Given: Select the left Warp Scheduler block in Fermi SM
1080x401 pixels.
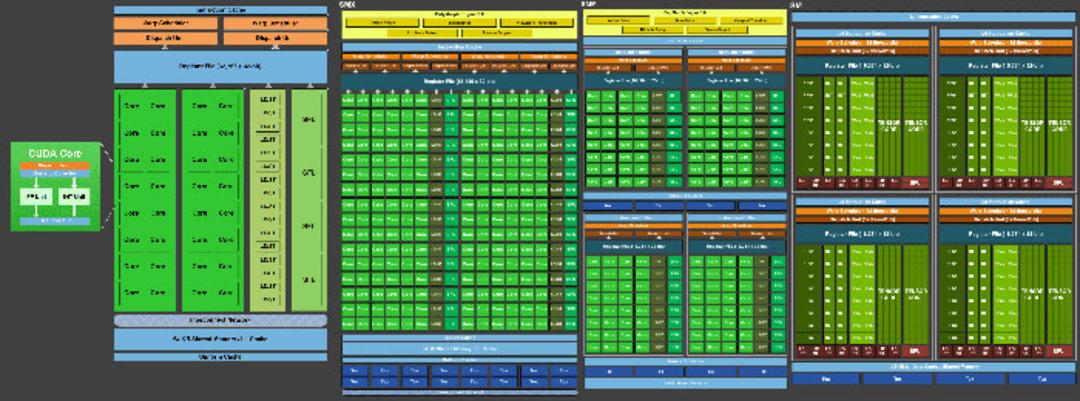Looking at the screenshot, I should click(x=165, y=23).
